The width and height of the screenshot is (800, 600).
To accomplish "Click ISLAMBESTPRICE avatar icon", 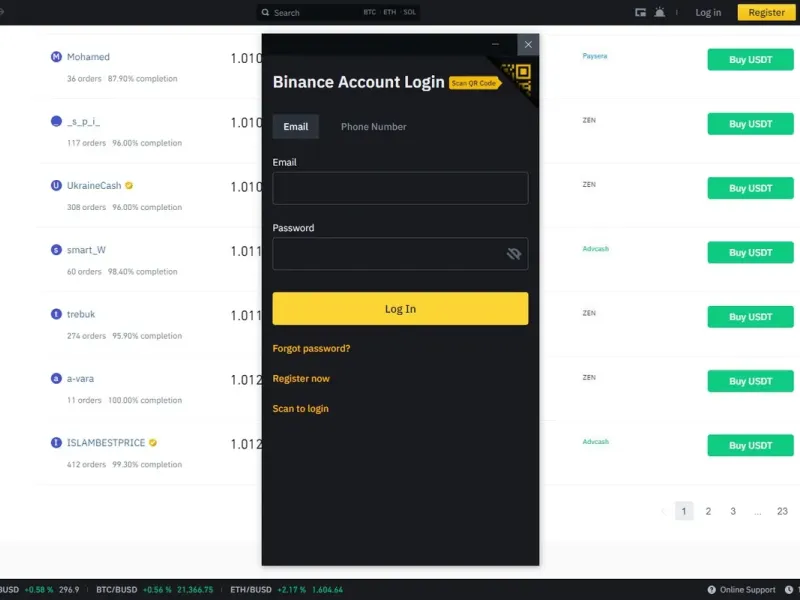I will point(56,443).
